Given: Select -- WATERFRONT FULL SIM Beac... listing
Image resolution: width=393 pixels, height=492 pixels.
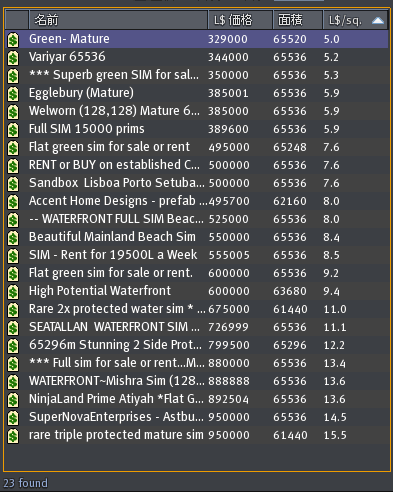Looking at the screenshot, I should [x=197, y=219].
